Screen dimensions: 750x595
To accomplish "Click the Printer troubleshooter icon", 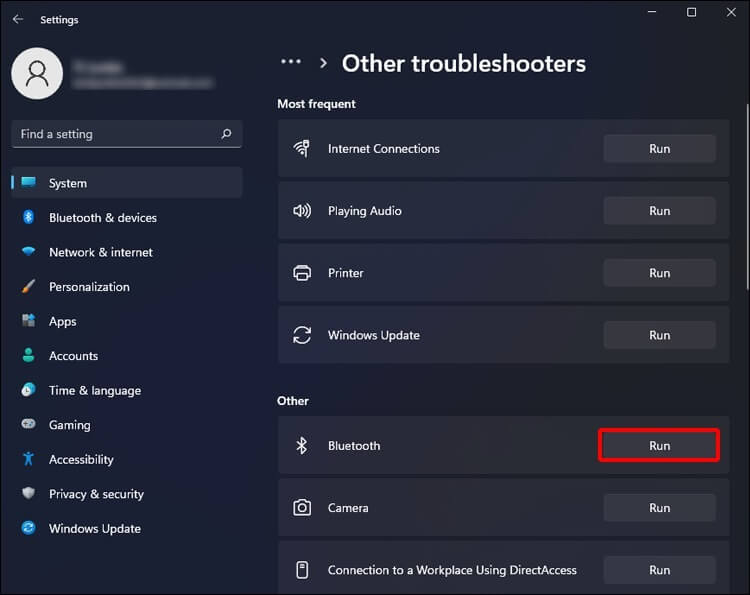I will [302, 273].
